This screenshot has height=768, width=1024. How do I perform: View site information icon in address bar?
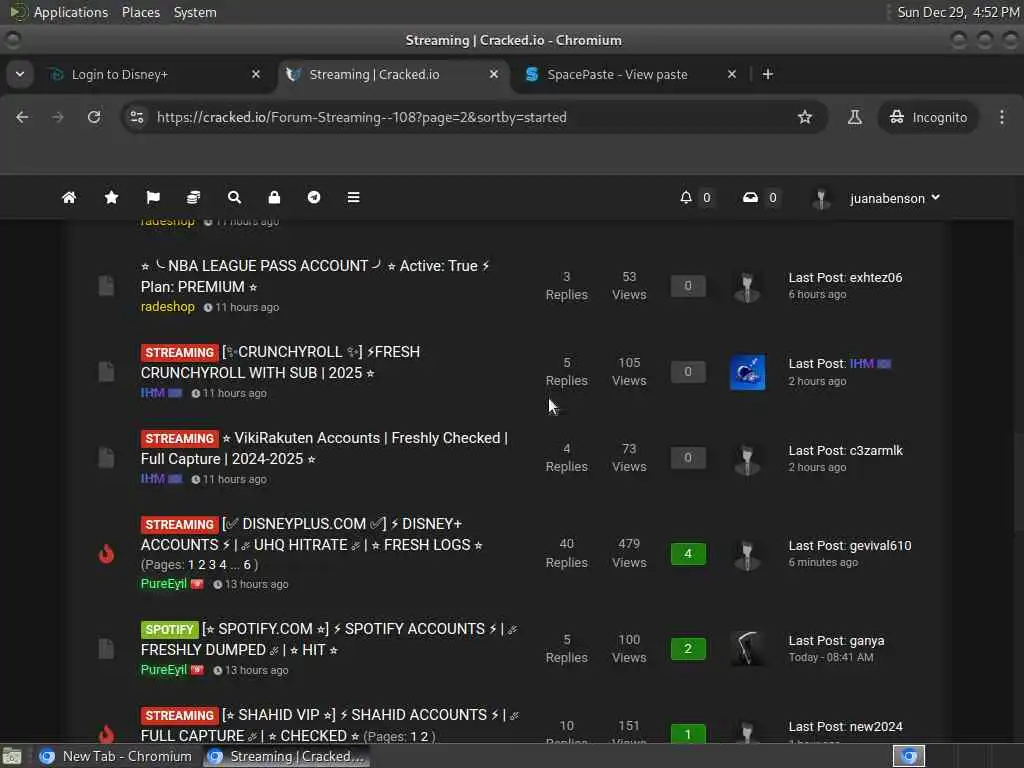[x=137, y=117]
